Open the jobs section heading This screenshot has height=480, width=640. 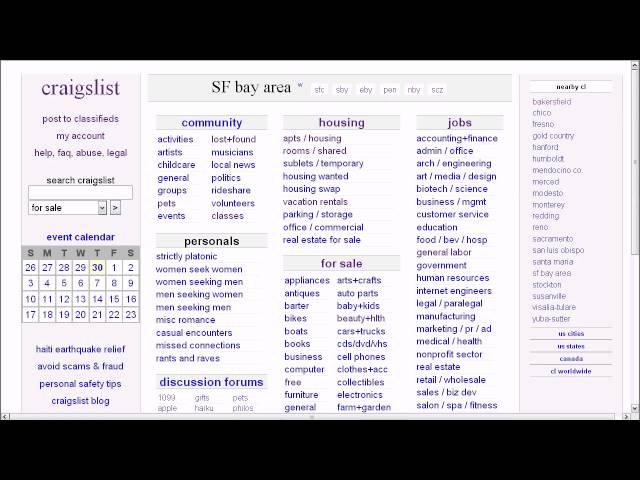460,122
